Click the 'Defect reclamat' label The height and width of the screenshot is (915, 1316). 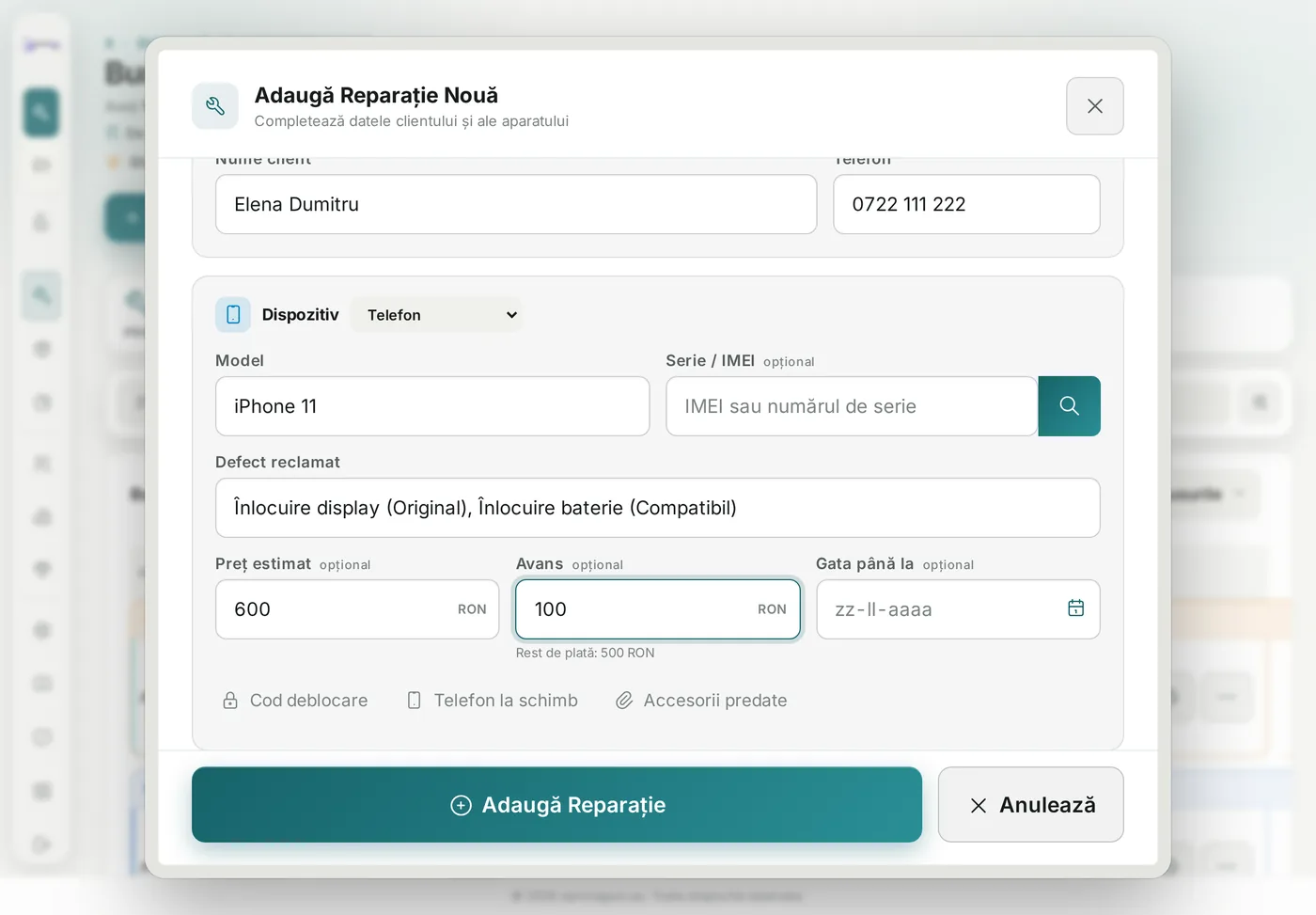[277, 462]
